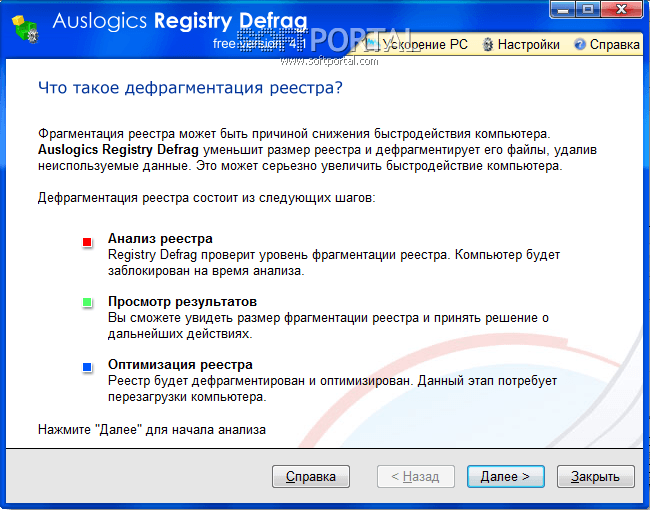Click the Далее > button
This screenshot has height=510, width=650.
click(505, 476)
